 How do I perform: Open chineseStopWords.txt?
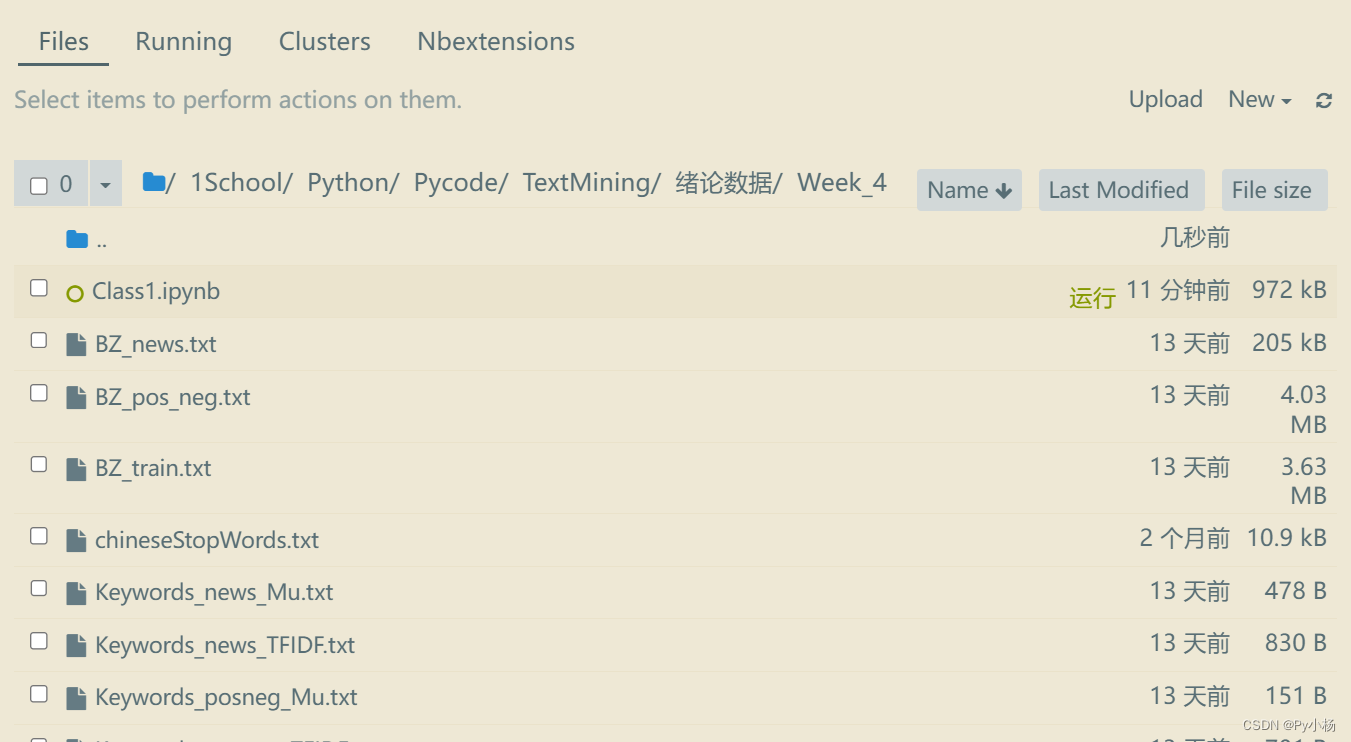click(207, 541)
